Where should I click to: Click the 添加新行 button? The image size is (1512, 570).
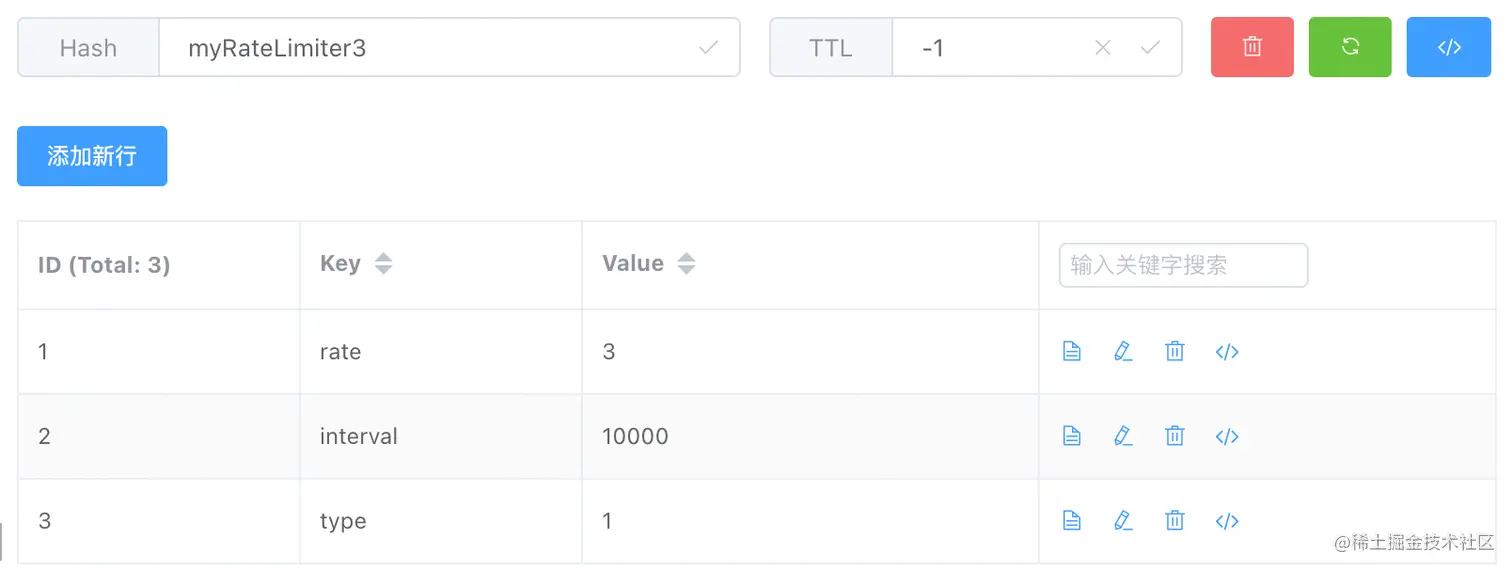(92, 156)
